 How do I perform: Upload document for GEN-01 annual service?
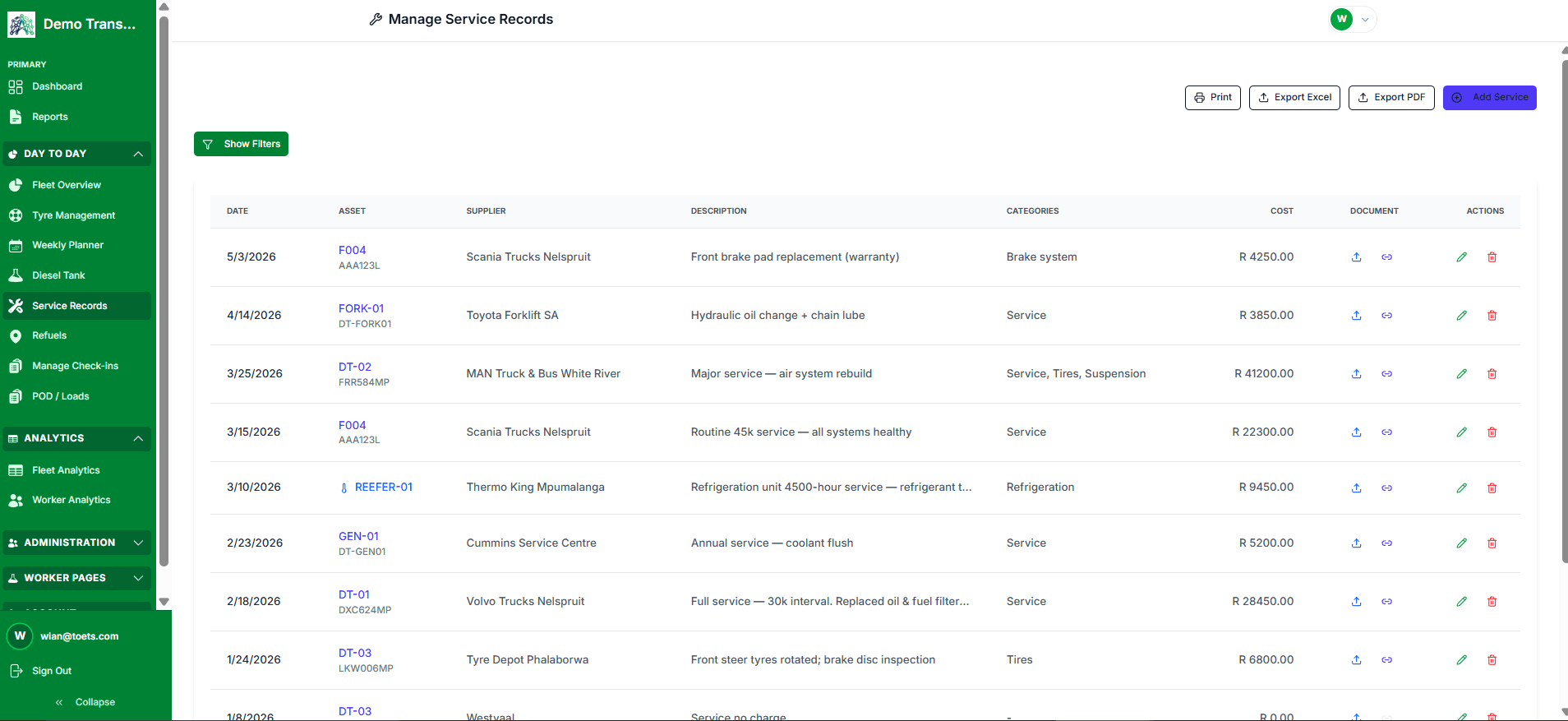click(x=1357, y=543)
